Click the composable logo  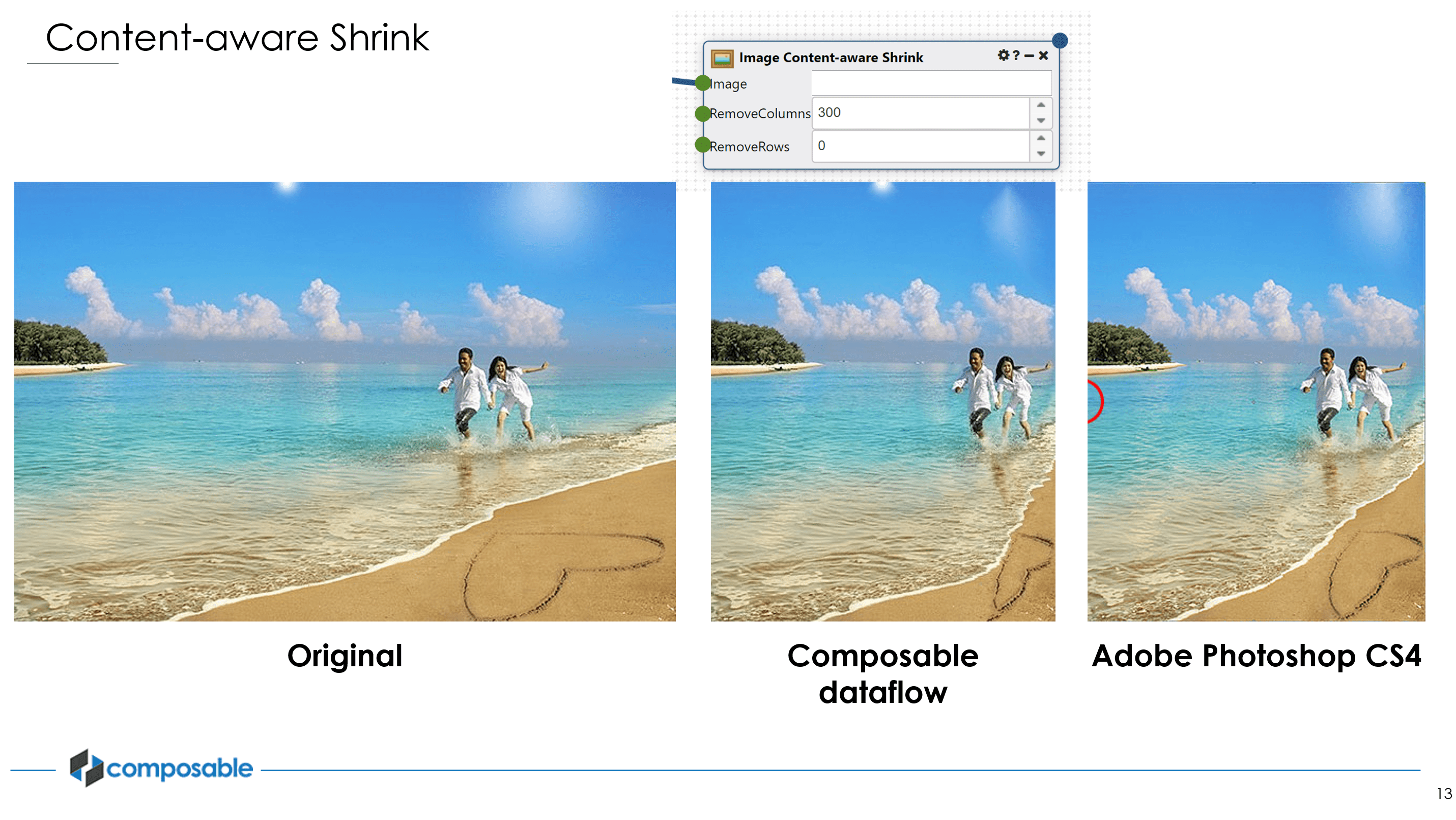(x=161, y=768)
